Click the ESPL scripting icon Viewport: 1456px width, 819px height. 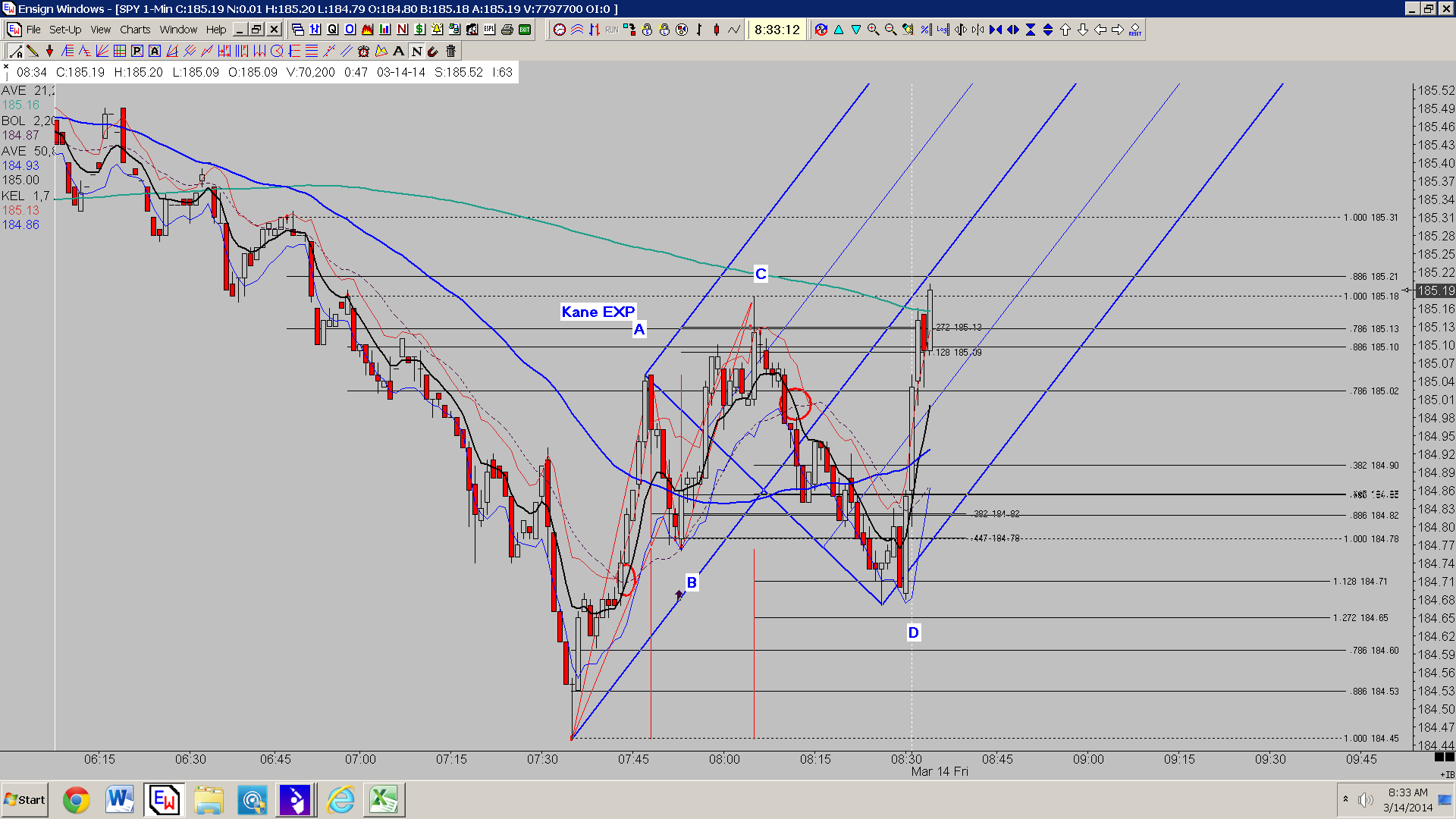coord(489,30)
